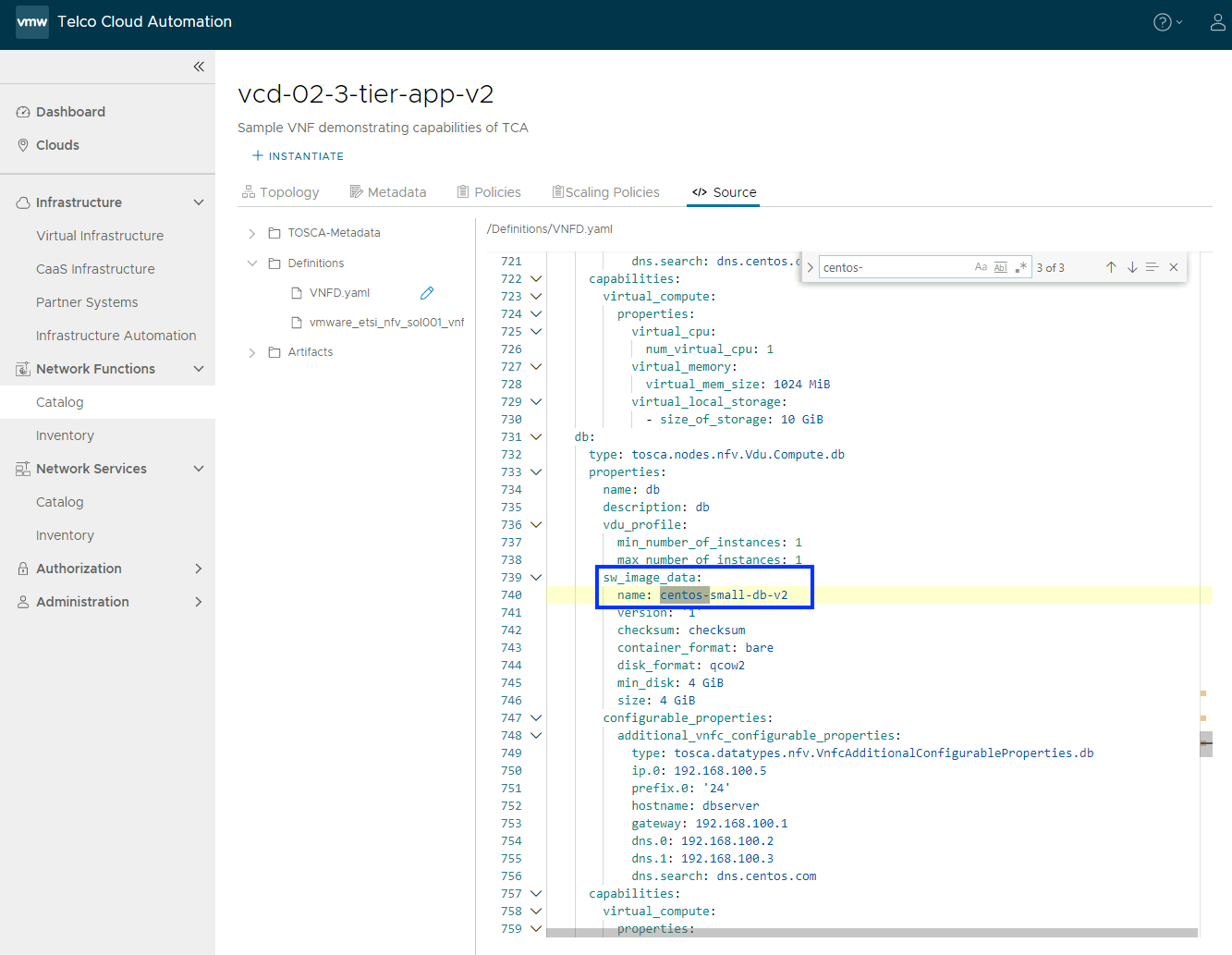Toggle match whole word option
The image size is (1232, 955).
pyautogui.click(x=1001, y=267)
